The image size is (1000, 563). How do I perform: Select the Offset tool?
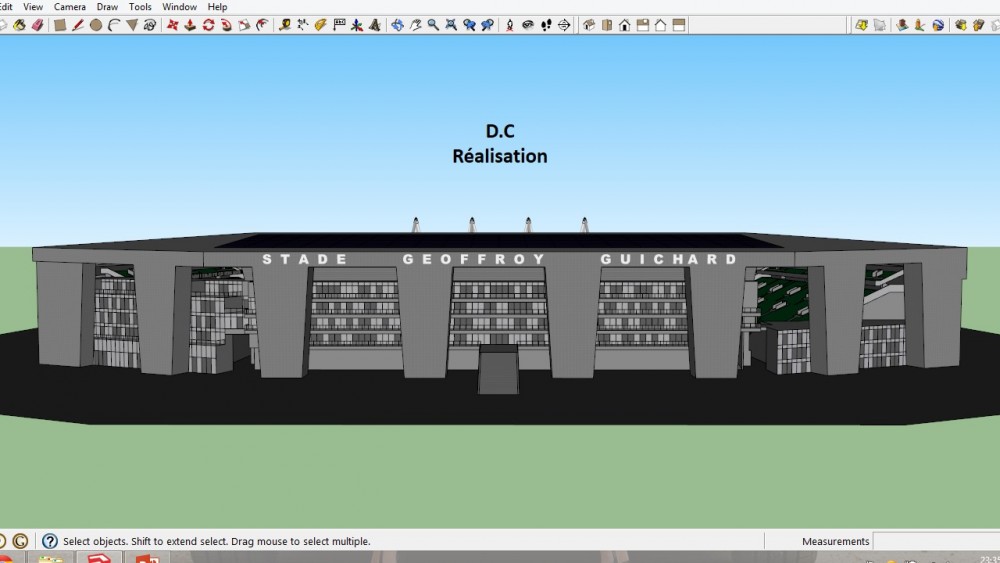click(x=261, y=25)
